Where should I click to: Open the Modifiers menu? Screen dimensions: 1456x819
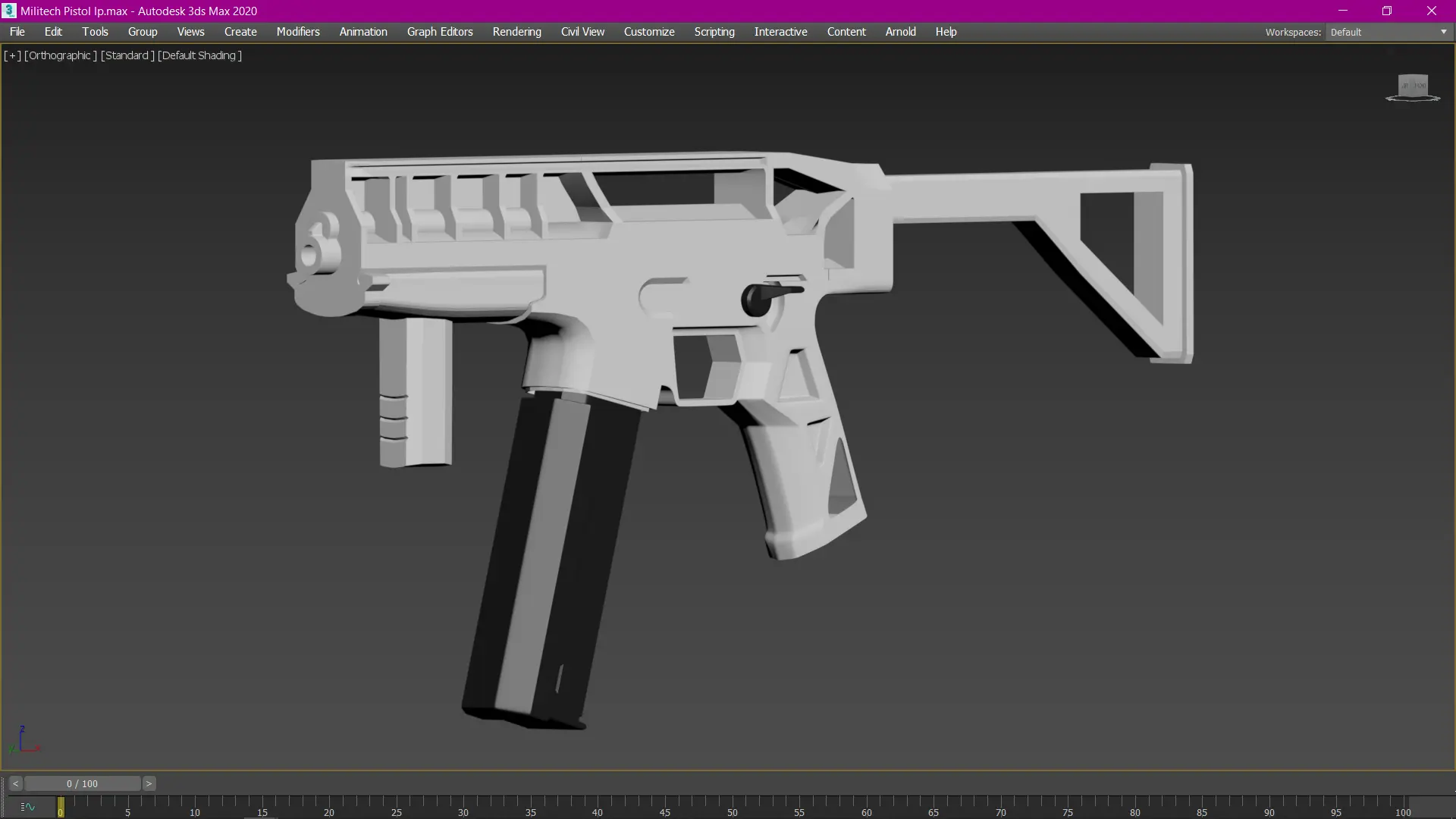298,32
